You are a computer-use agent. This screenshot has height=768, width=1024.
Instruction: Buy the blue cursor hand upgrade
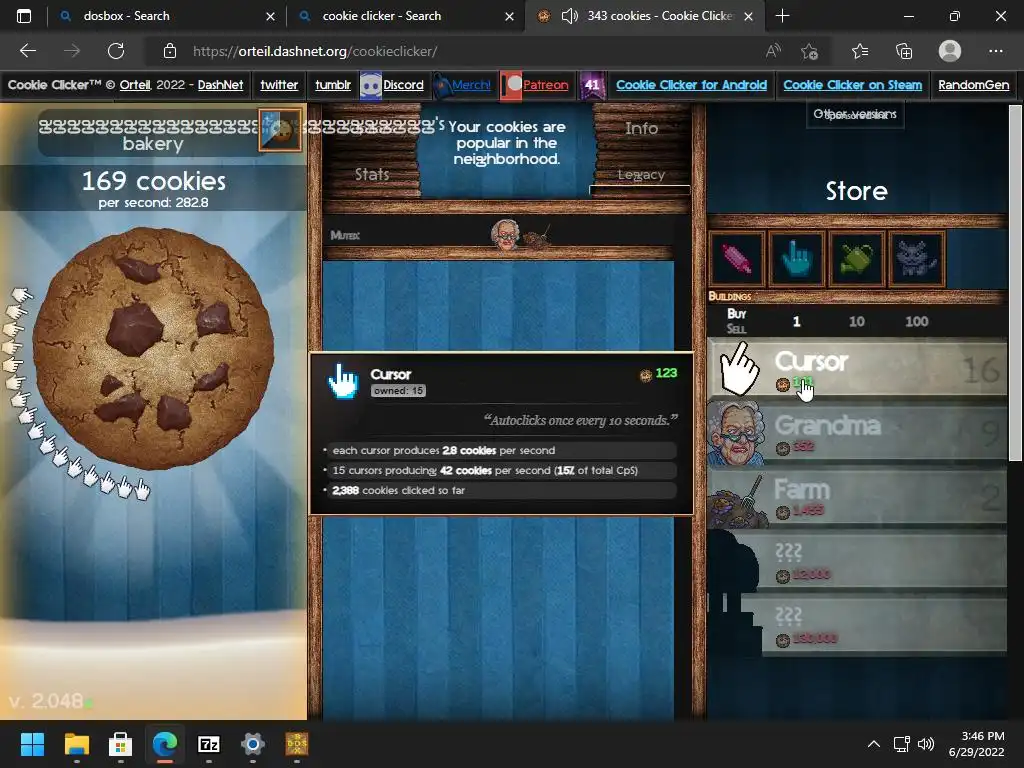point(797,259)
